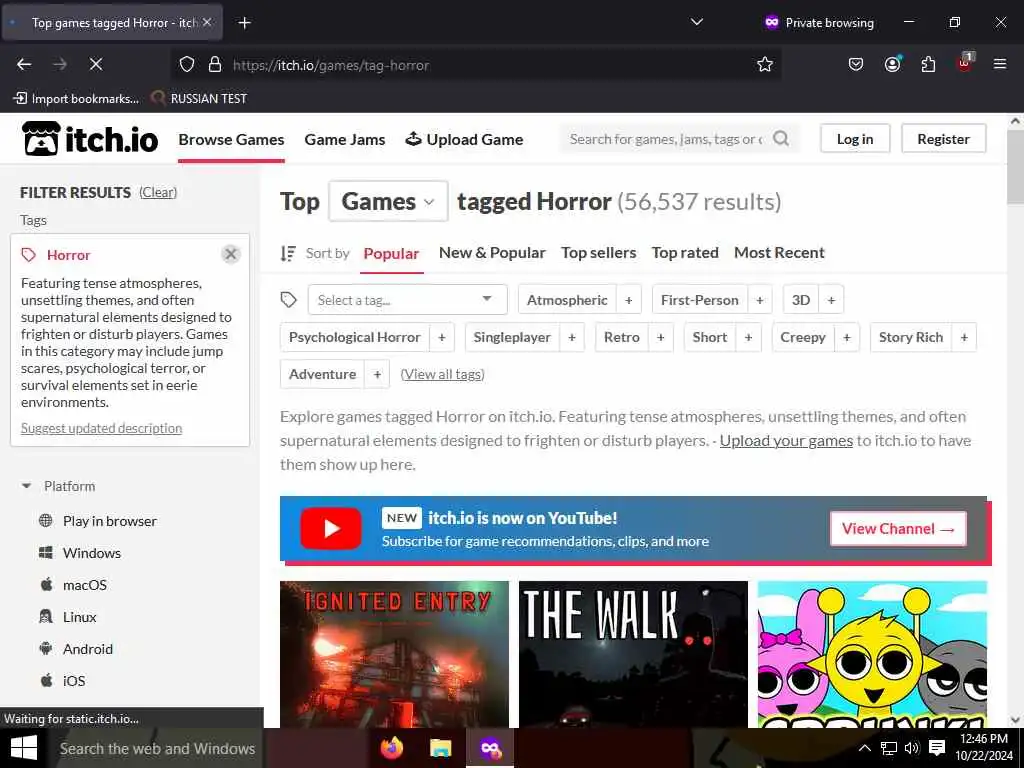The height and width of the screenshot is (768, 1024).
Task: Open View all tags link
Action: (x=442, y=374)
